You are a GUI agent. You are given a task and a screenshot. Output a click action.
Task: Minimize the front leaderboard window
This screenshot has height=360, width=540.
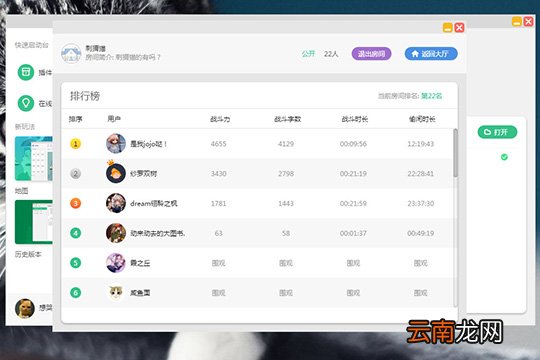[x=447, y=28]
